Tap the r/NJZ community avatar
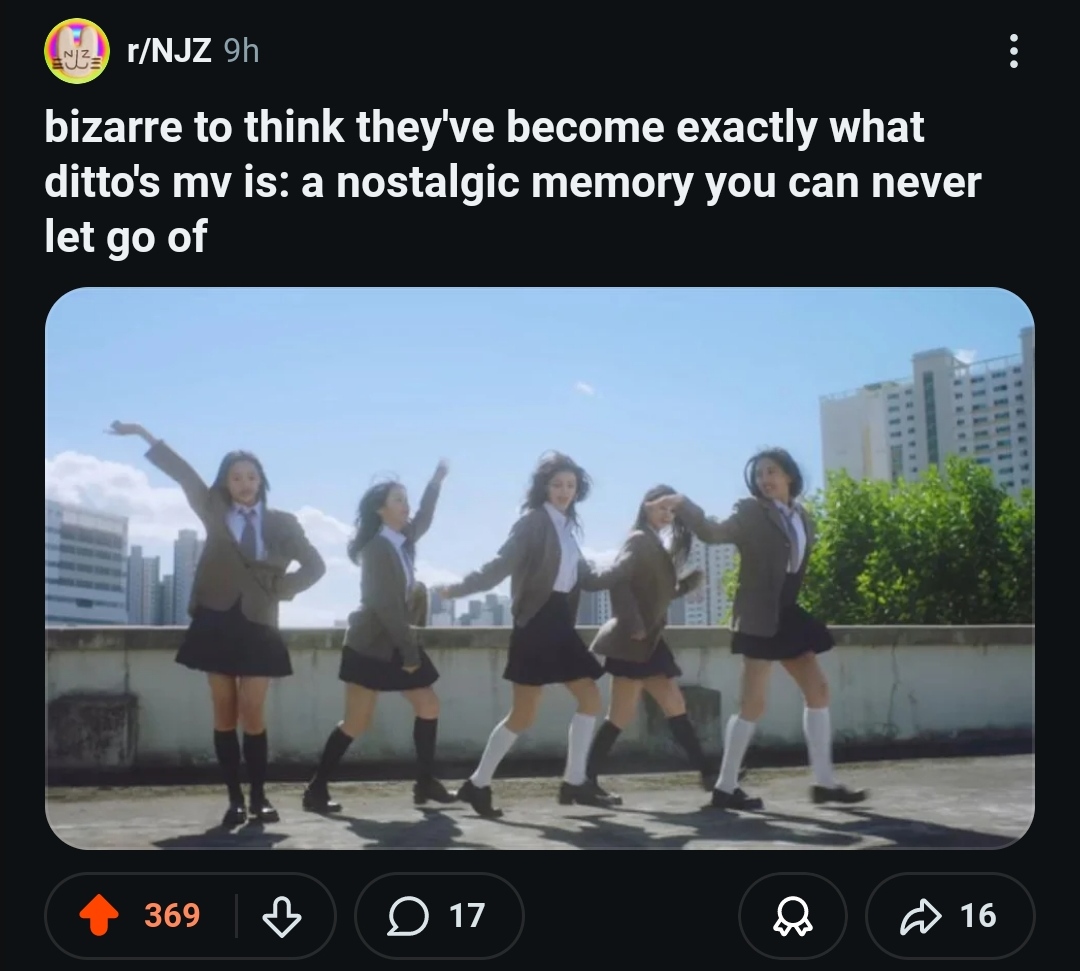Viewport: 1080px width, 971px height. click(x=76, y=51)
